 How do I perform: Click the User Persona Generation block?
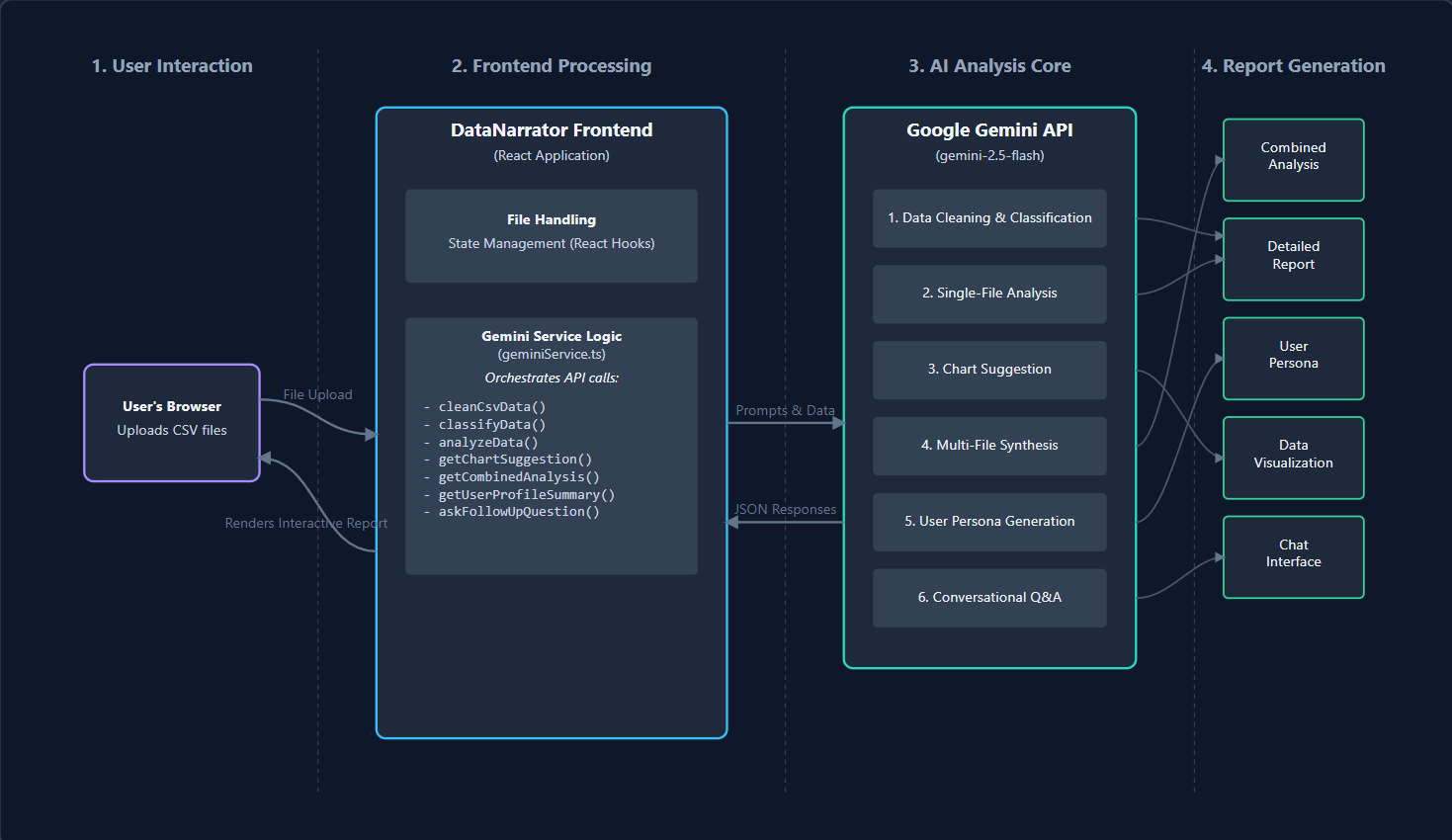[989, 522]
